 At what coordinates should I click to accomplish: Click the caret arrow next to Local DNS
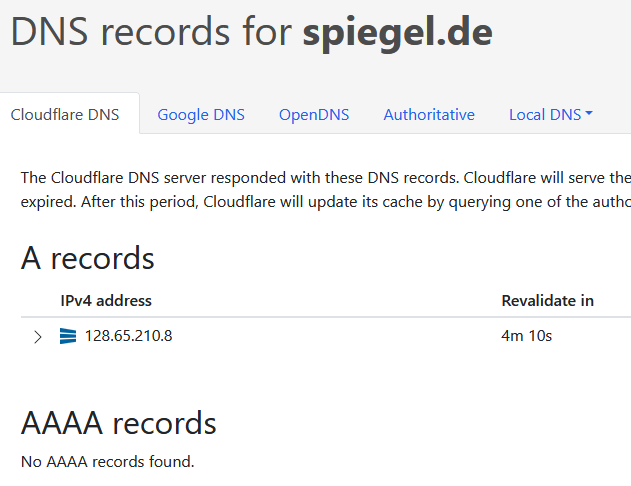pyautogui.click(x=589, y=114)
